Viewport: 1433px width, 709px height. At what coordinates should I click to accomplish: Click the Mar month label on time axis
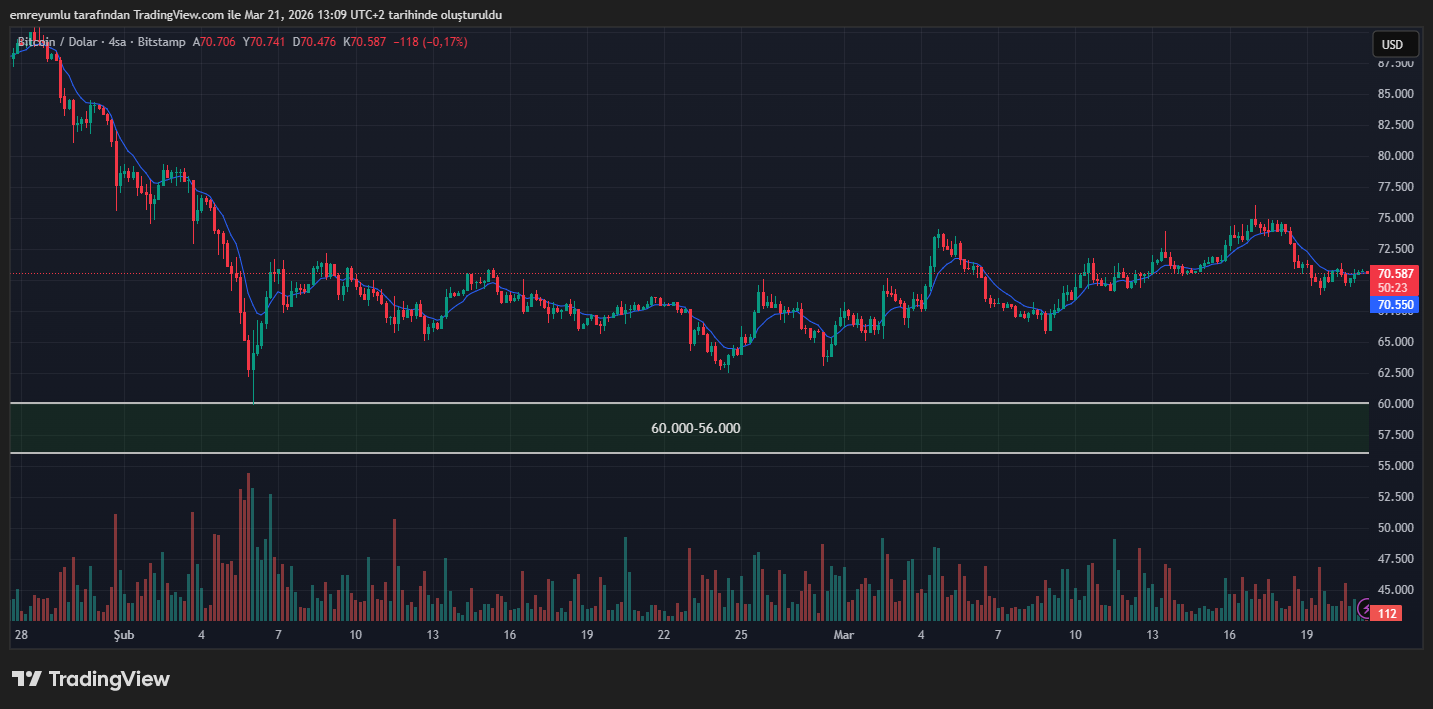[842, 635]
